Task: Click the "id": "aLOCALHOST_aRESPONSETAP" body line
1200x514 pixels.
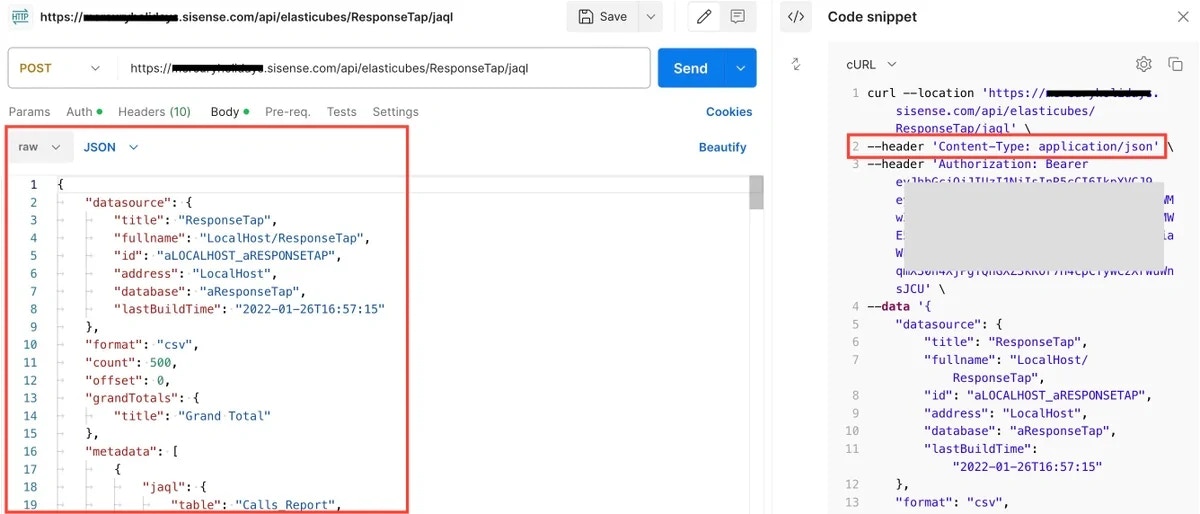Action: (x=227, y=255)
